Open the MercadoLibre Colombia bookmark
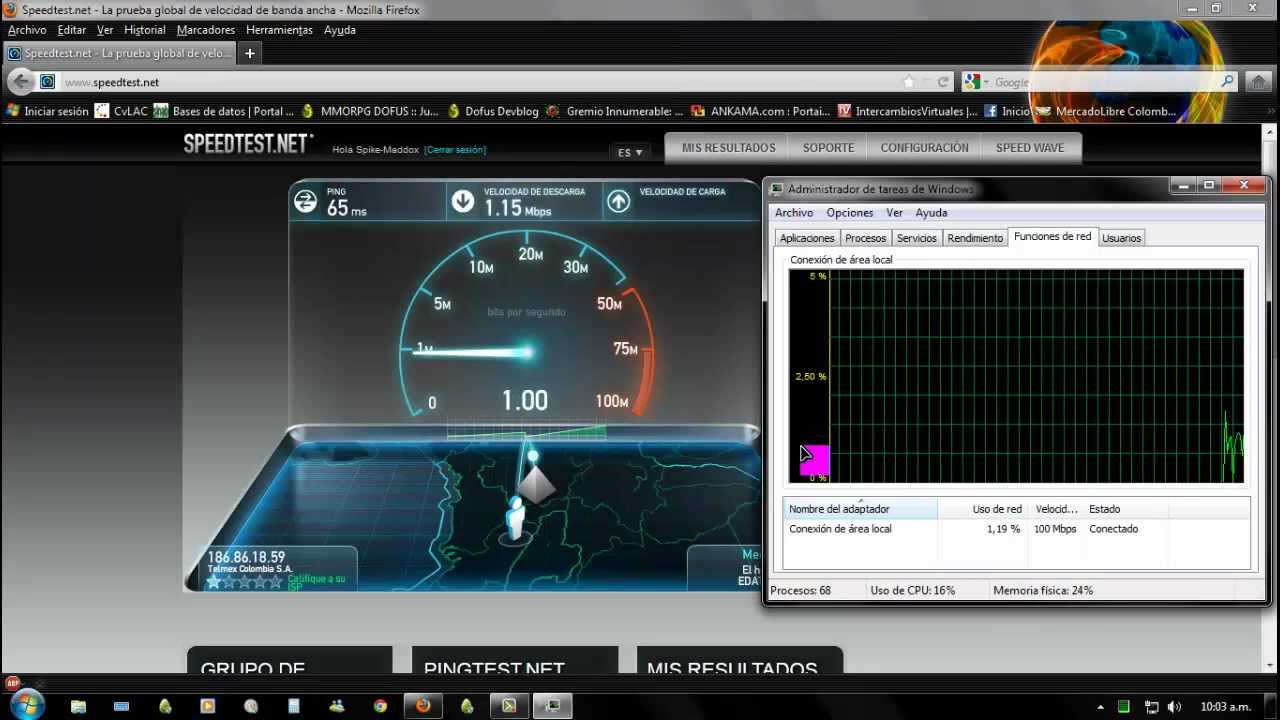 pos(1107,111)
